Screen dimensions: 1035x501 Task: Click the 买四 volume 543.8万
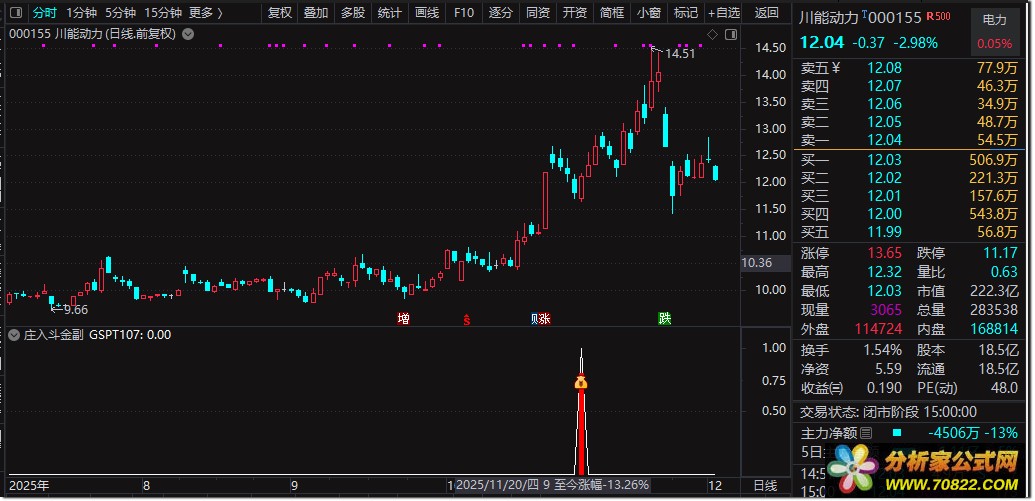point(993,214)
